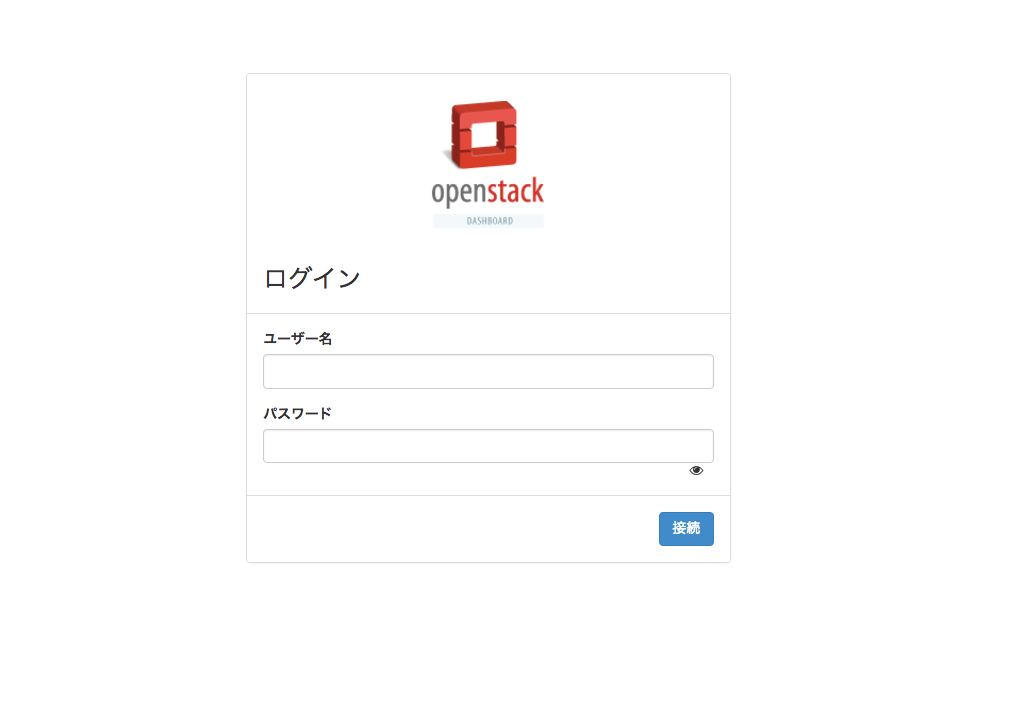1015x709 pixels.
Task: Click the DASHBOARD badge under the logo
Action: click(489, 221)
